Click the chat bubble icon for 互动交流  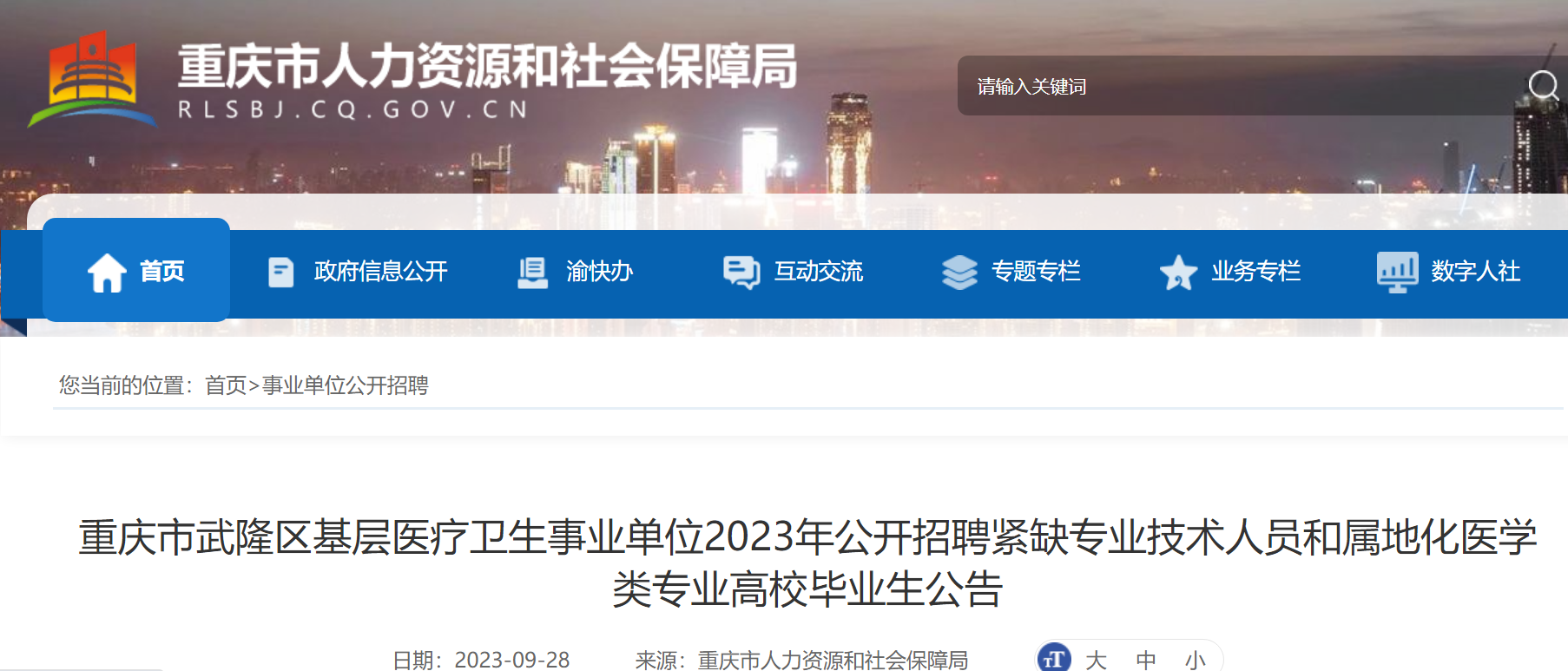(741, 273)
